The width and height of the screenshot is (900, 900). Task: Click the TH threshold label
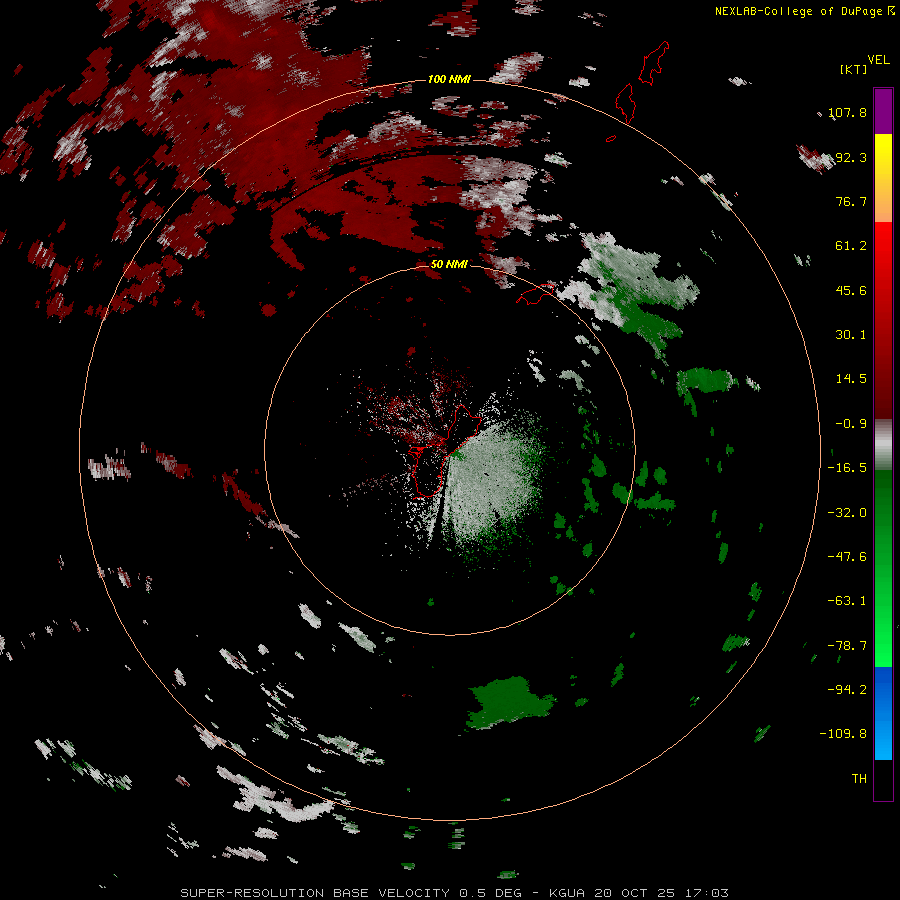859,779
